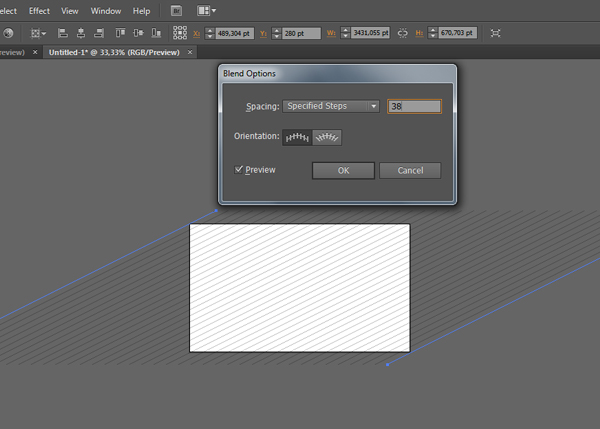Expand the Arrange Documents dropdown
This screenshot has width=600, height=429.
pyautogui.click(x=207, y=11)
